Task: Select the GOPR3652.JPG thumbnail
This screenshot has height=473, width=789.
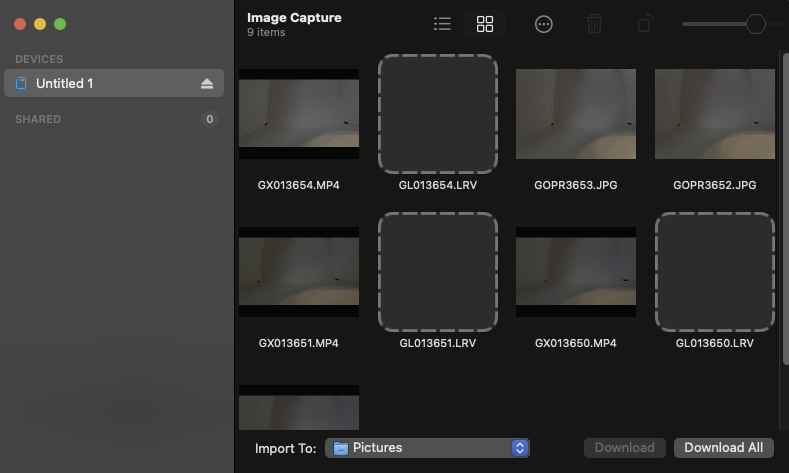Action: point(715,114)
